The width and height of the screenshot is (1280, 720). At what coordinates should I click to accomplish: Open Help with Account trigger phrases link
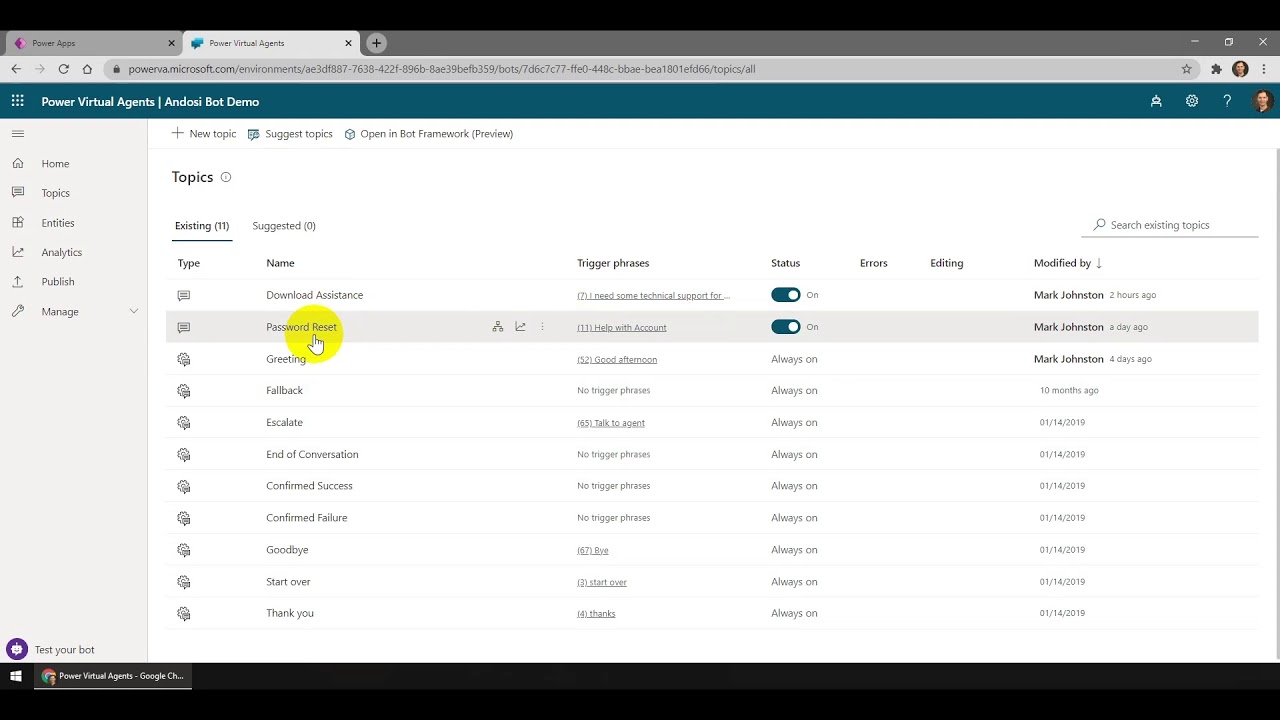[621, 327]
